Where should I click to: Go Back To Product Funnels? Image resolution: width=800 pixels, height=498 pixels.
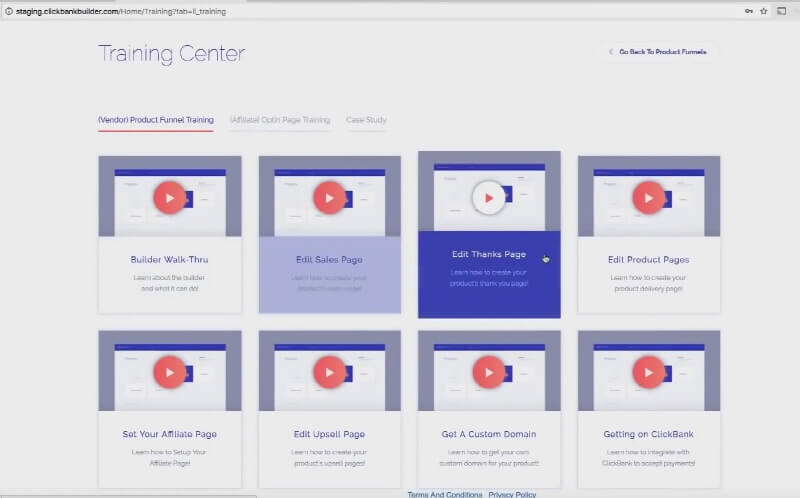(x=658, y=52)
